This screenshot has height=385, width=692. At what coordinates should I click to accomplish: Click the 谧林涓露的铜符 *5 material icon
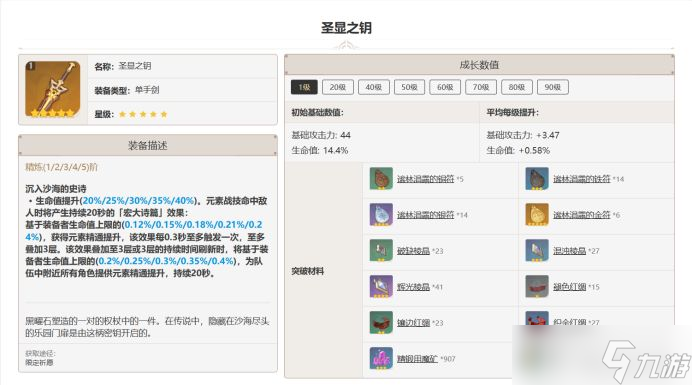(x=381, y=178)
